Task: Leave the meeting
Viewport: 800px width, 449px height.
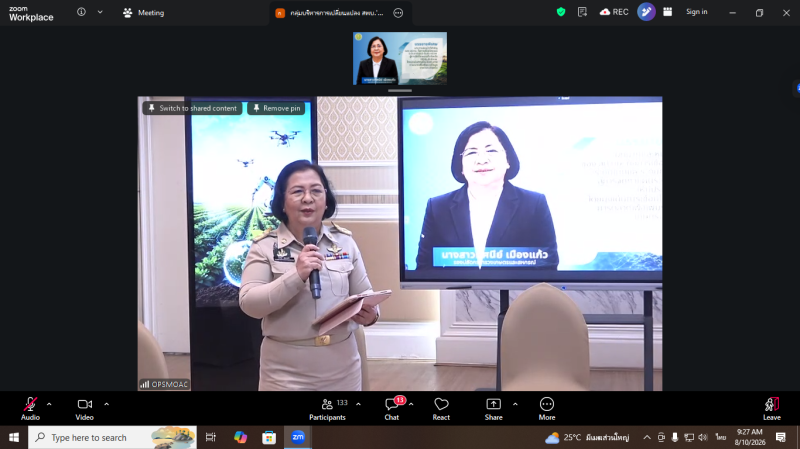Action: coord(772,409)
